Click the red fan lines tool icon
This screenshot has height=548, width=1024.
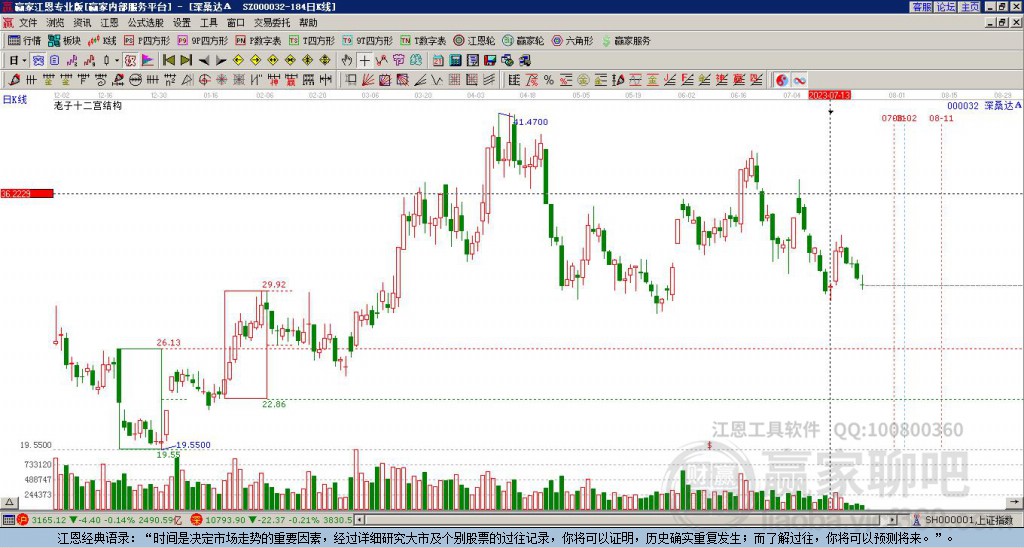click(368, 80)
